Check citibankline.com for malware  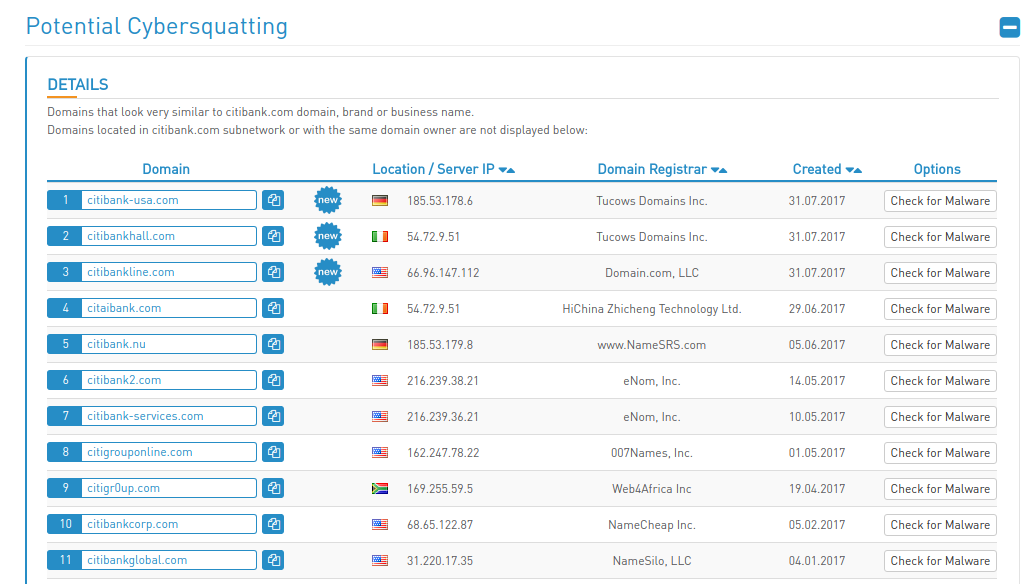(x=940, y=273)
